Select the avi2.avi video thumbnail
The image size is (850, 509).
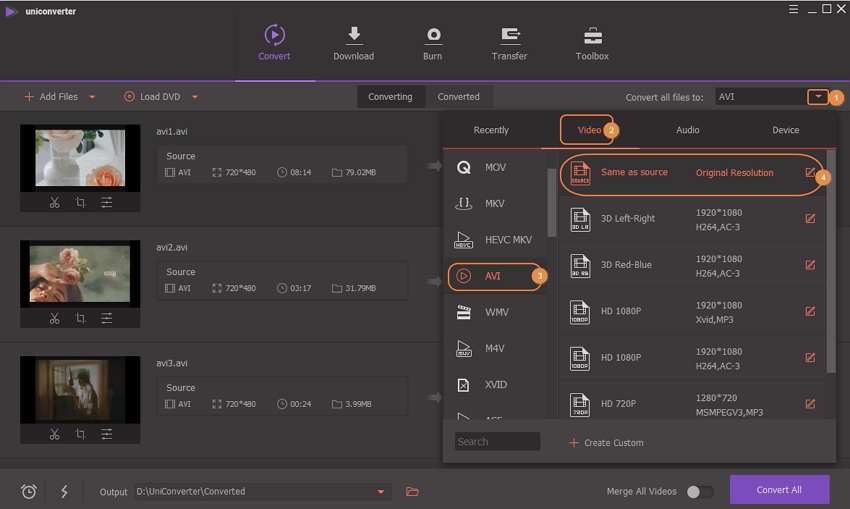coord(80,273)
